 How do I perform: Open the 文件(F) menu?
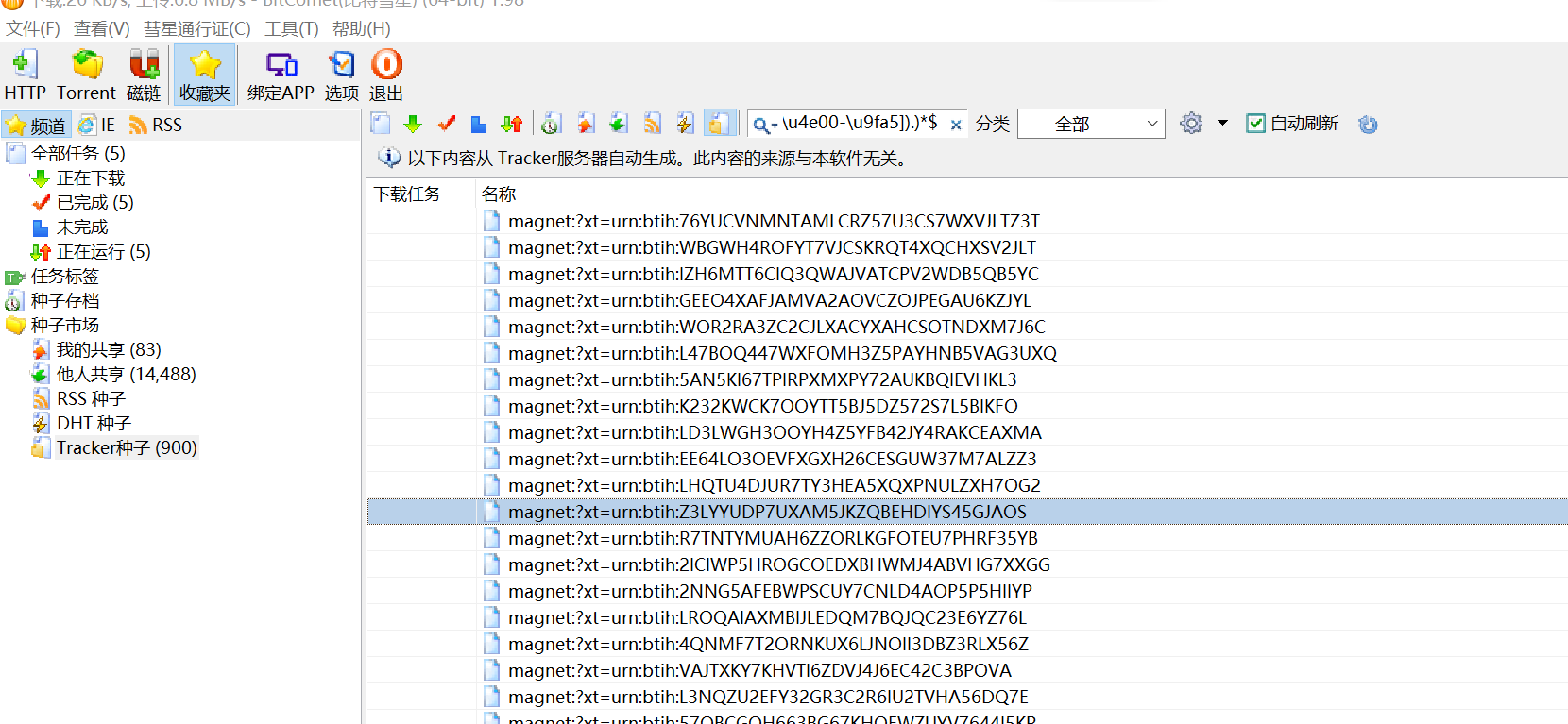tap(33, 29)
